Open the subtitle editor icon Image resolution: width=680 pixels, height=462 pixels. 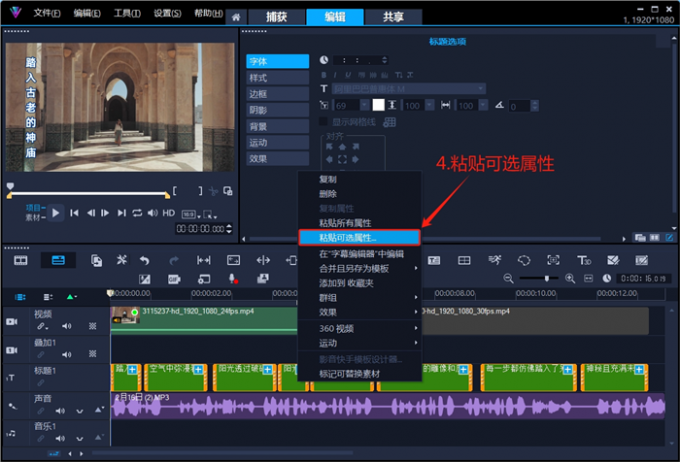click(x=434, y=260)
